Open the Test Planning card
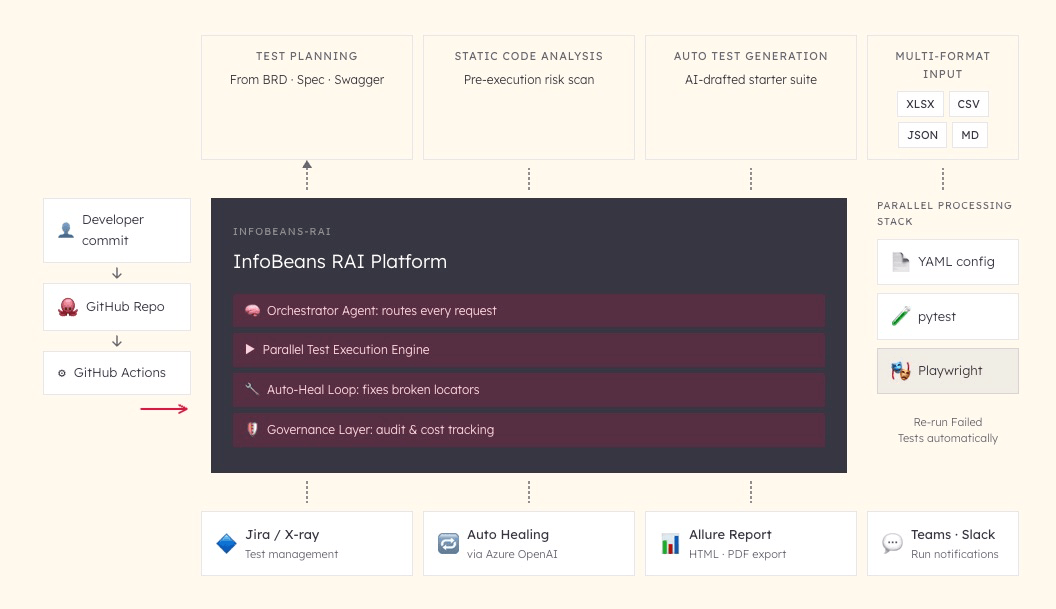 tap(306, 96)
